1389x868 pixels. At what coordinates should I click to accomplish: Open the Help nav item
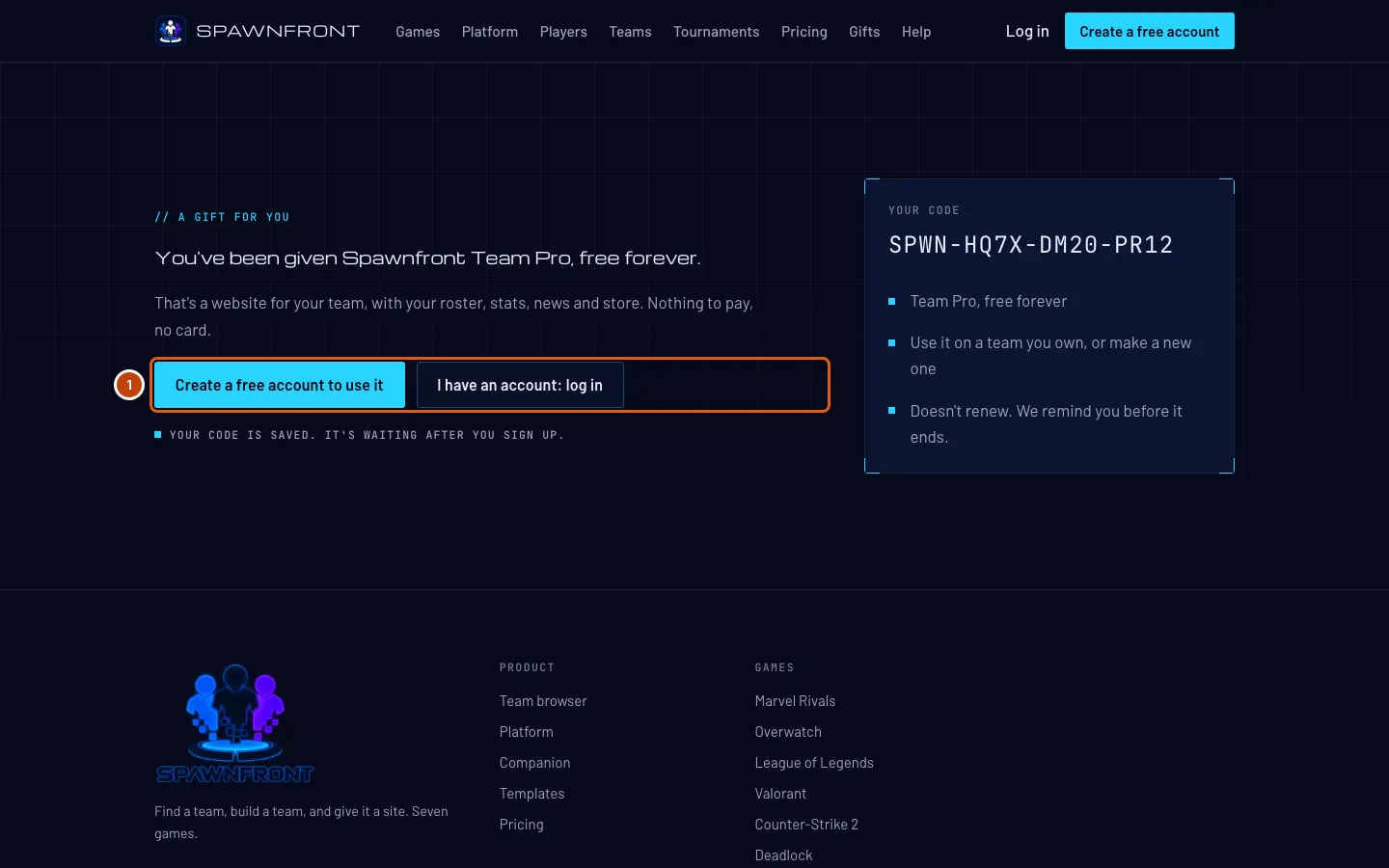pos(916,32)
